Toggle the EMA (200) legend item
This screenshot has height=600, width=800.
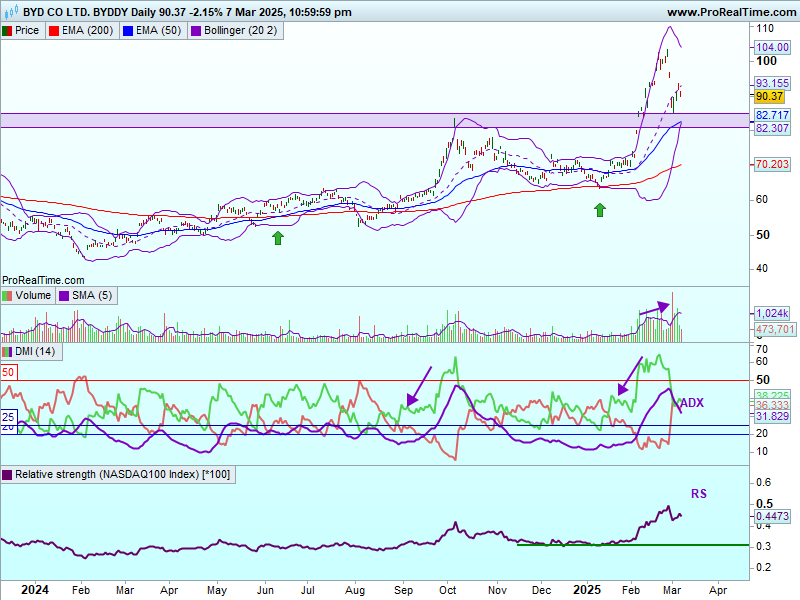pos(81,31)
